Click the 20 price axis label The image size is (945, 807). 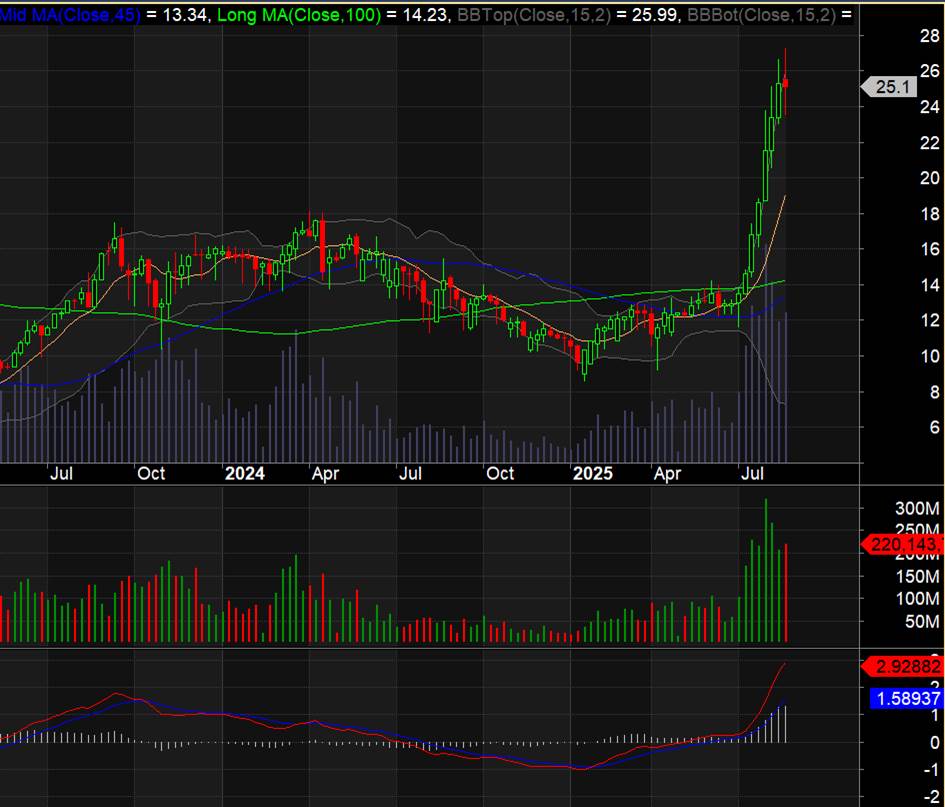930,178
